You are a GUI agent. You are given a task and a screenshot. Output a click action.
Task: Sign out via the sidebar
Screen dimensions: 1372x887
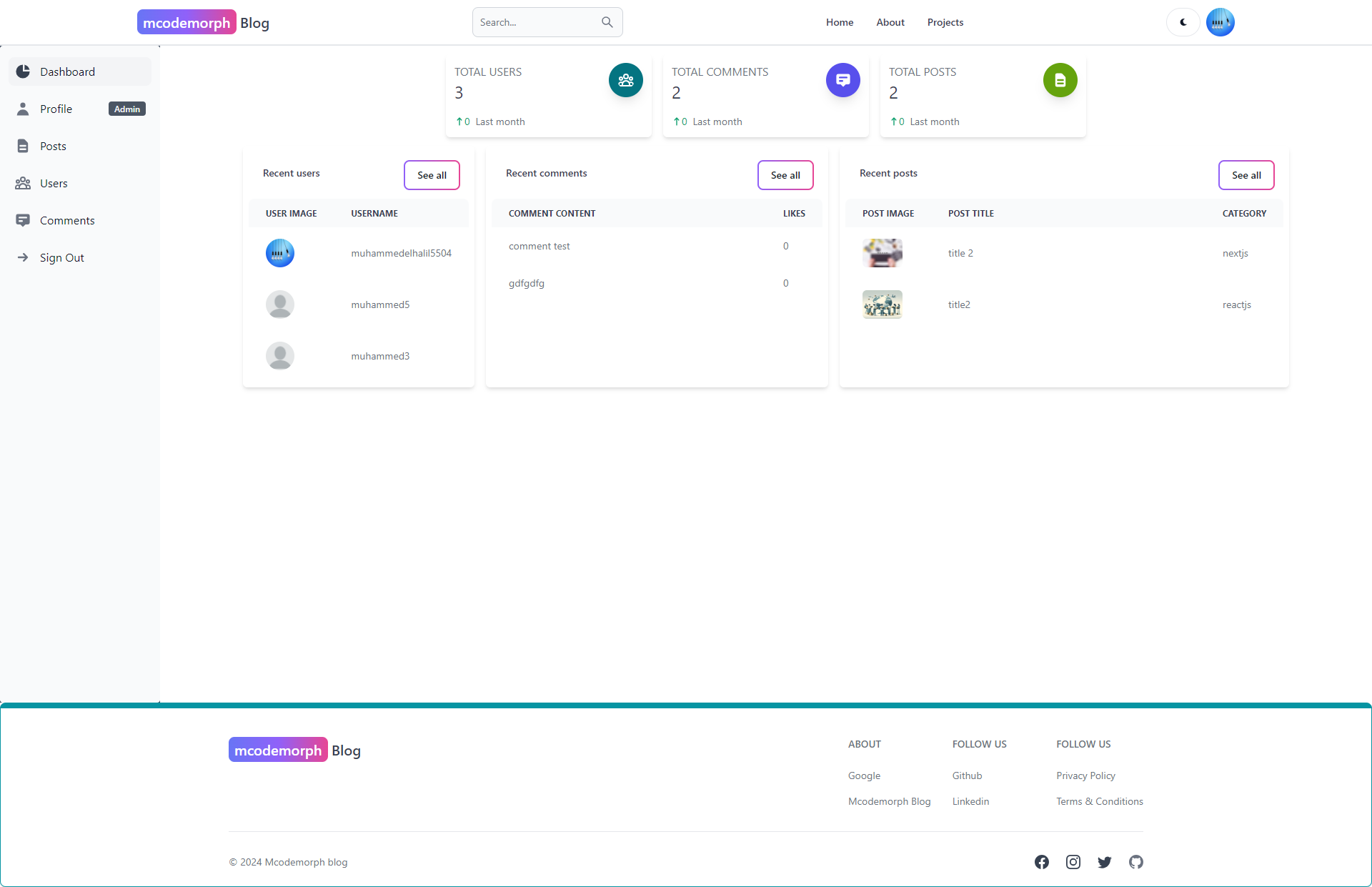tap(61, 257)
